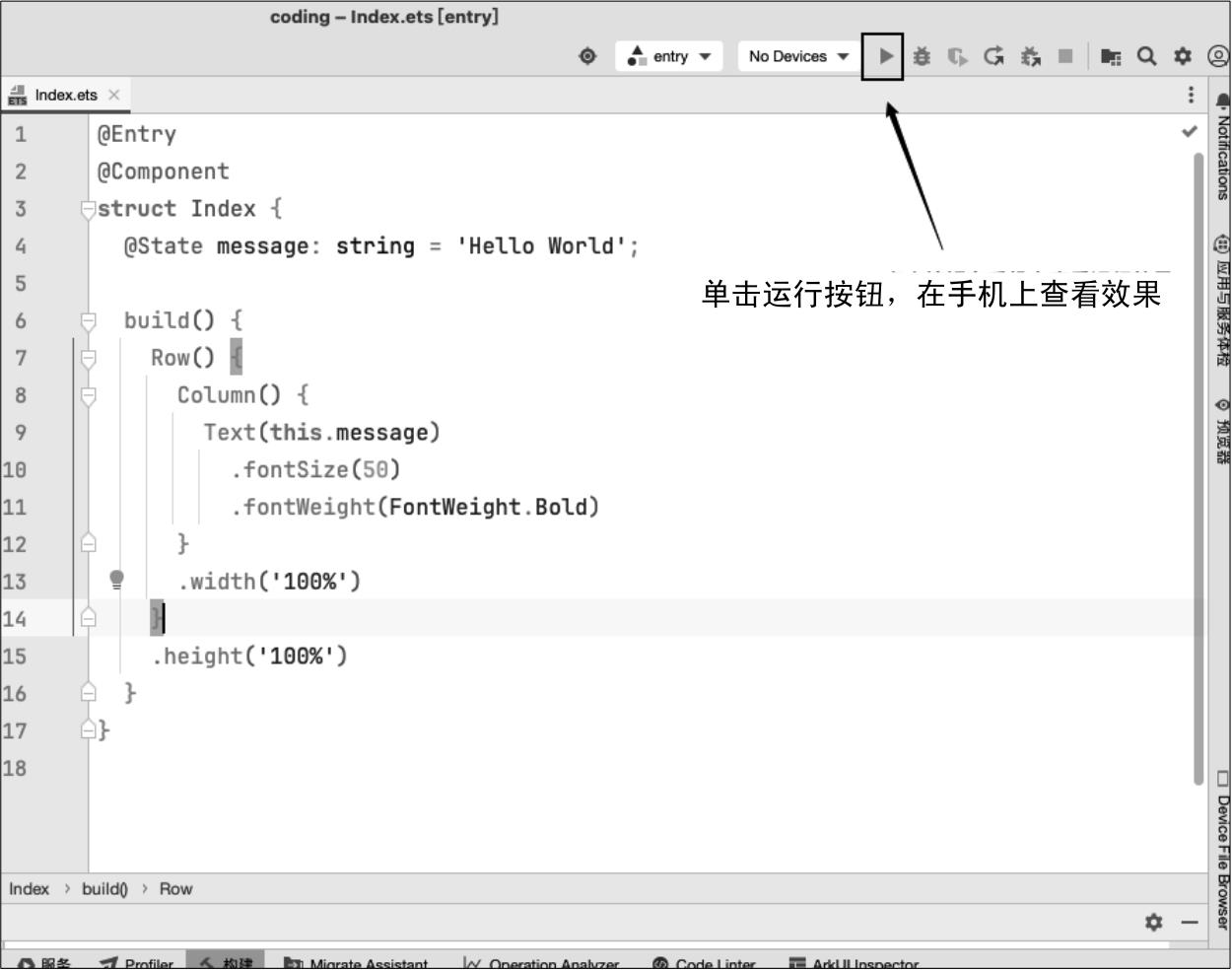Viewport: 1232px width, 970px height.
Task: Close the Index.ets tab
Action: [114, 95]
